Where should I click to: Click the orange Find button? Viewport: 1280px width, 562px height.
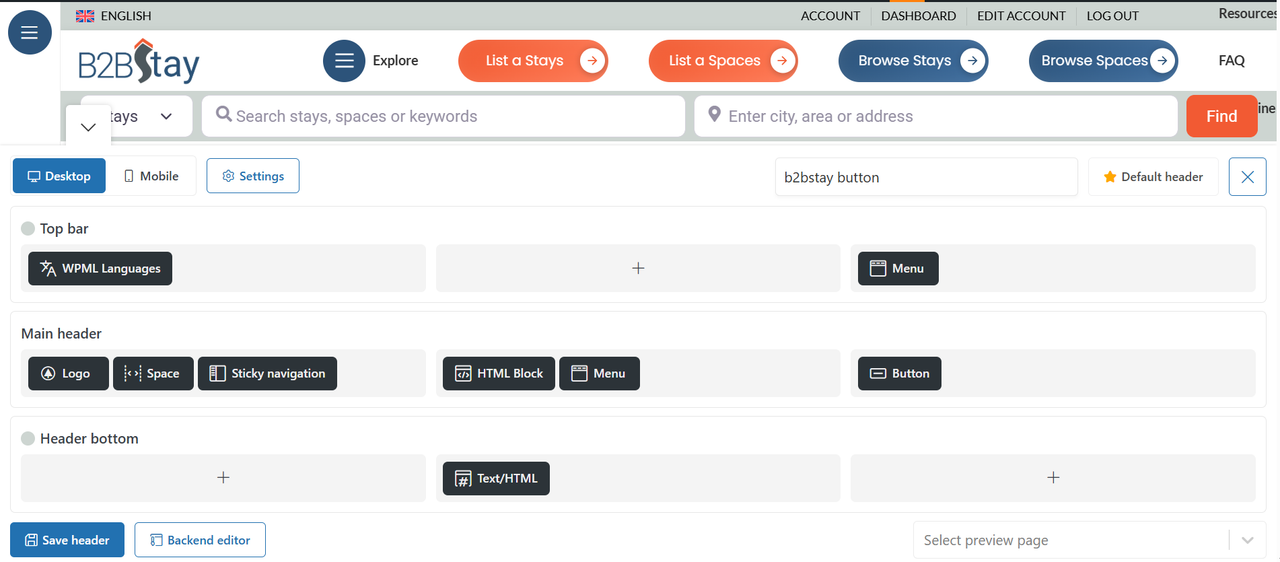[x=1221, y=116]
